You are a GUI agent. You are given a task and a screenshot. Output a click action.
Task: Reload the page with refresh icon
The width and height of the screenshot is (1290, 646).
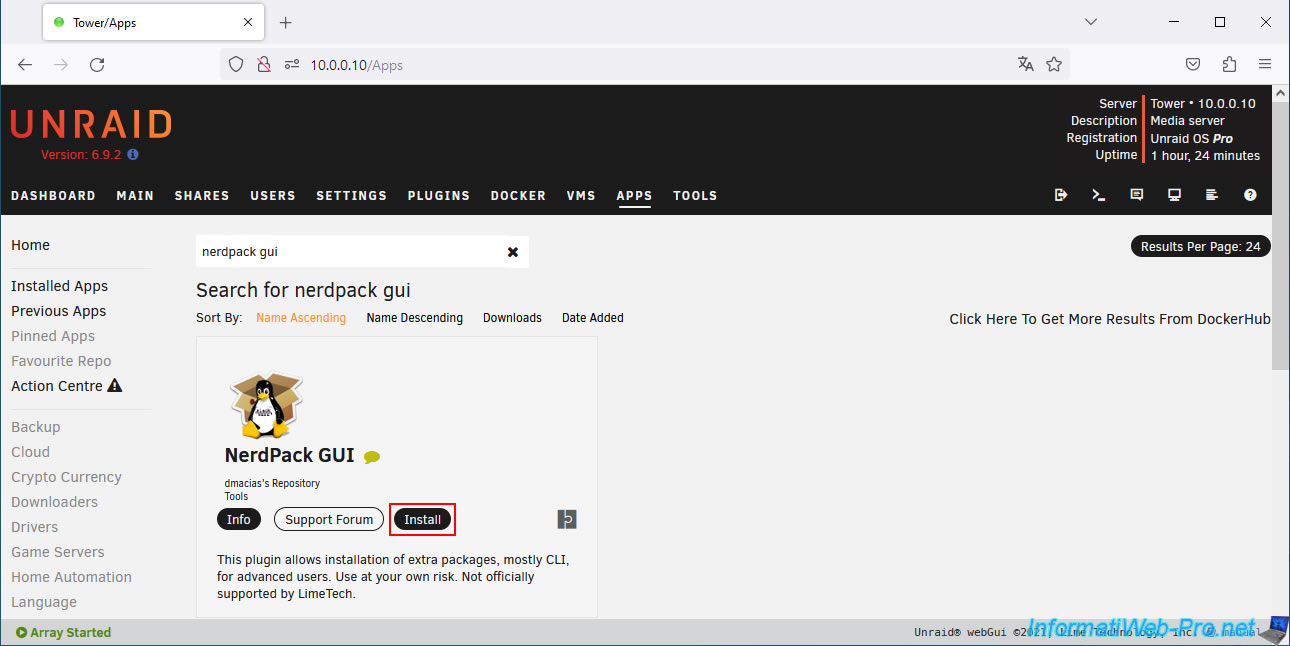(97, 64)
